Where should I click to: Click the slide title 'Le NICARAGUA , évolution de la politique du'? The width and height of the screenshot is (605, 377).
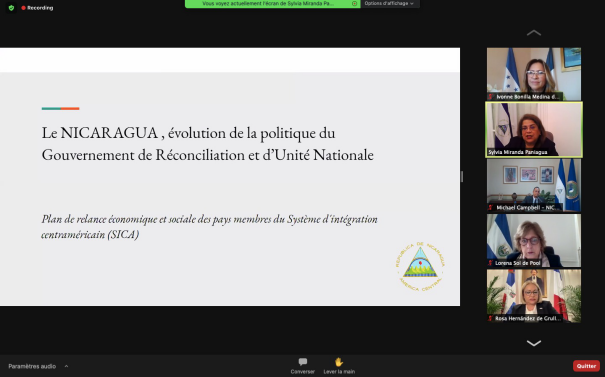click(188, 133)
